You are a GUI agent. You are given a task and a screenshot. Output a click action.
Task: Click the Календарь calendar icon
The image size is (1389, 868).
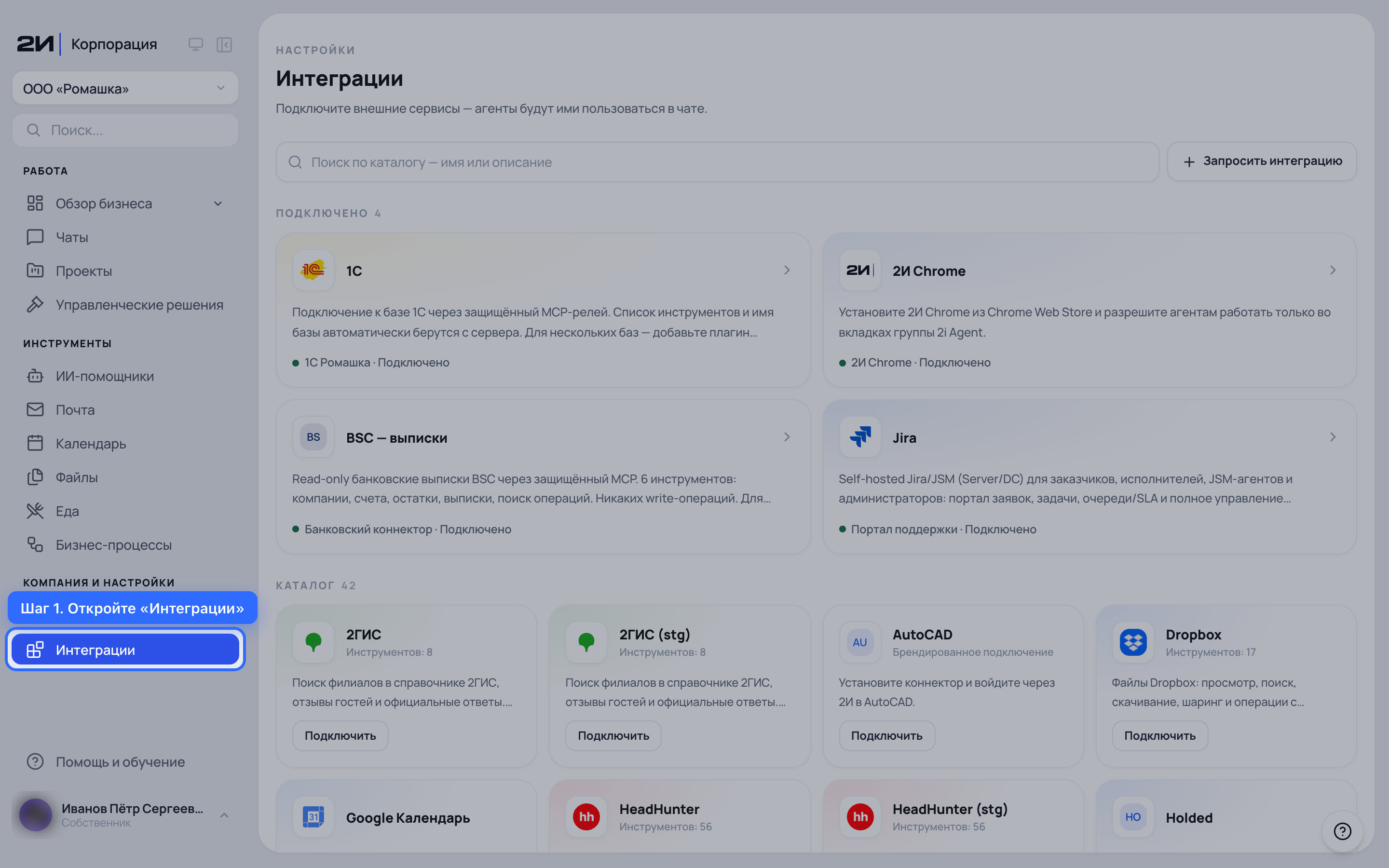[35, 443]
